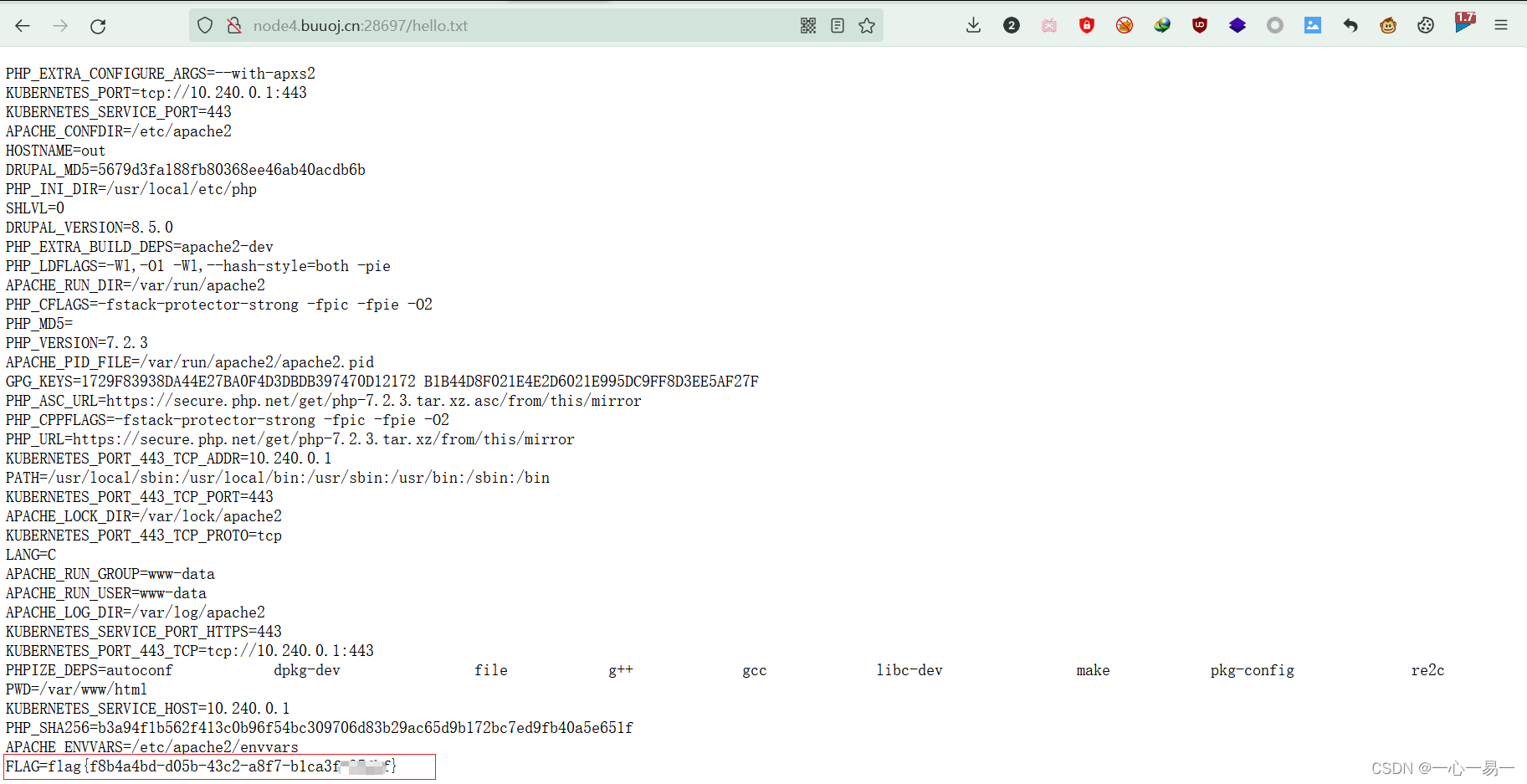Click the PHP_SHA256 hash line
Image resolution: width=1527 pixels, height=784 pixels.
320,728
